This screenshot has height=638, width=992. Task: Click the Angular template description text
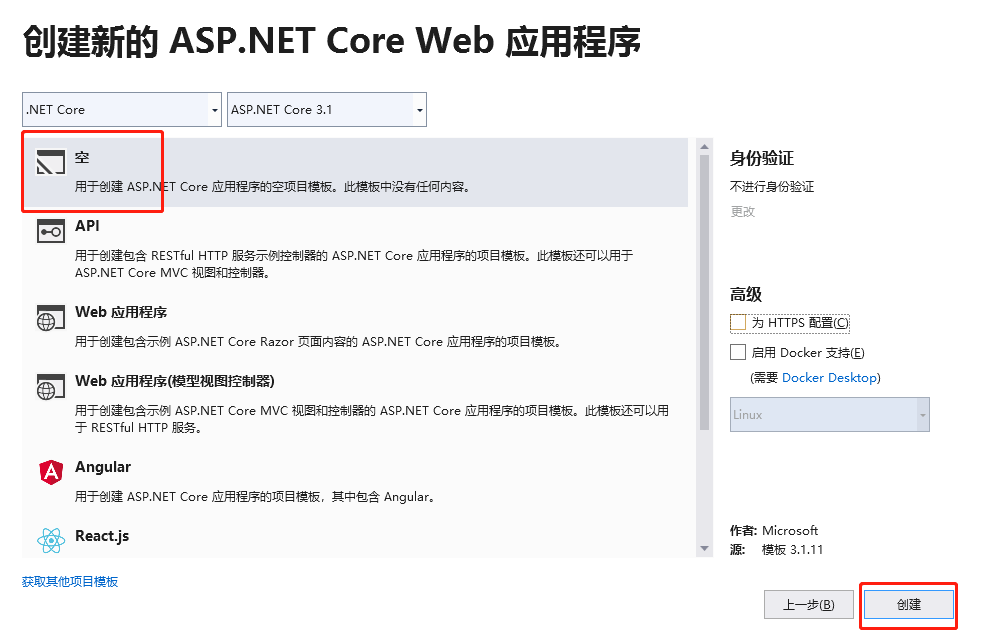(256, 497)
